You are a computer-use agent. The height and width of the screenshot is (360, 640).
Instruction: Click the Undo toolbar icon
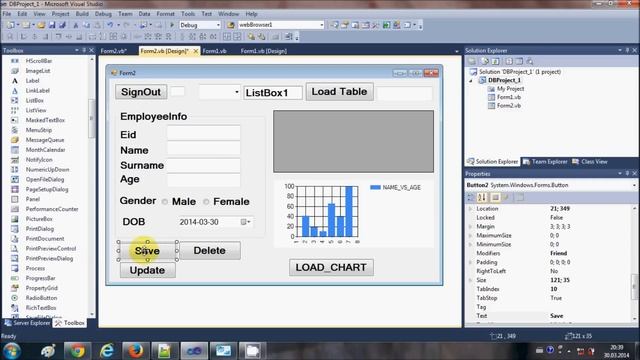pos(110,25)
